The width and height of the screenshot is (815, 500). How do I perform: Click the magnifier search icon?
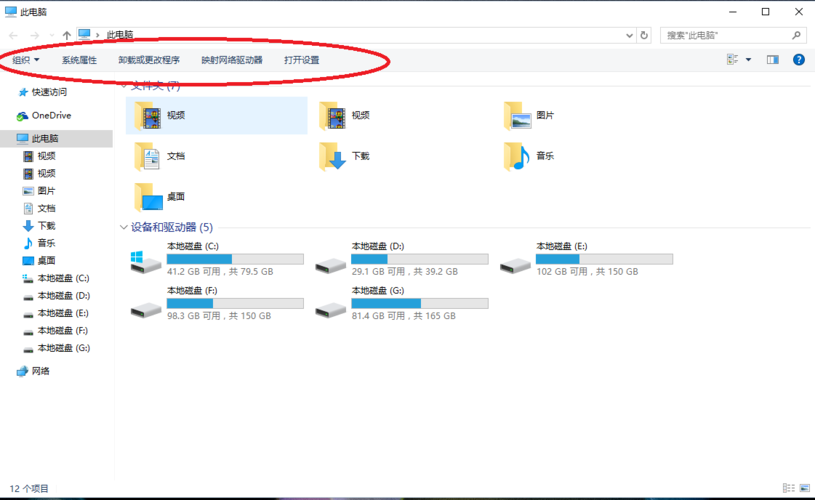pyautogui.click(x=796, y=35)
